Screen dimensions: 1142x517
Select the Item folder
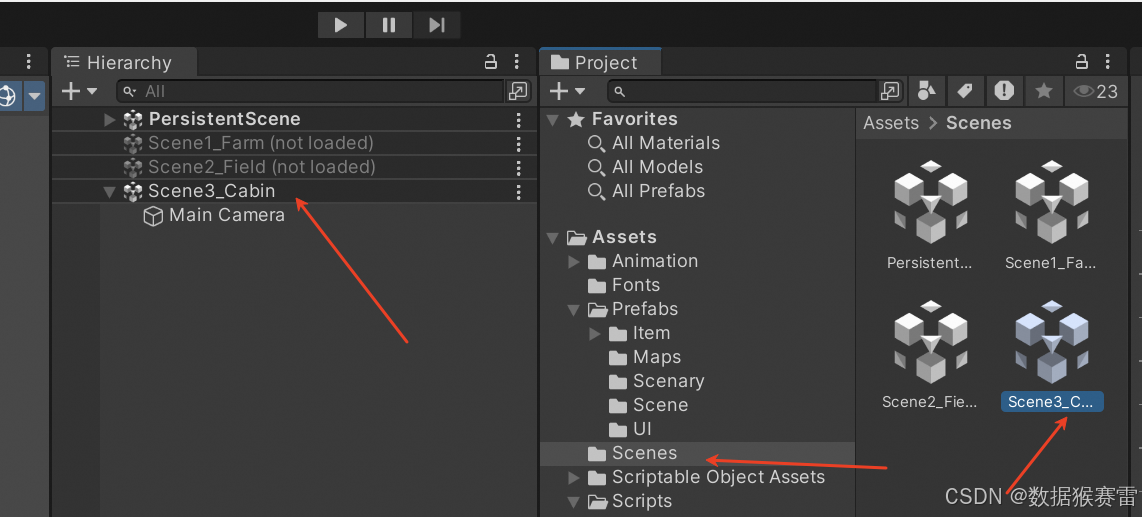tap(651, 333)
